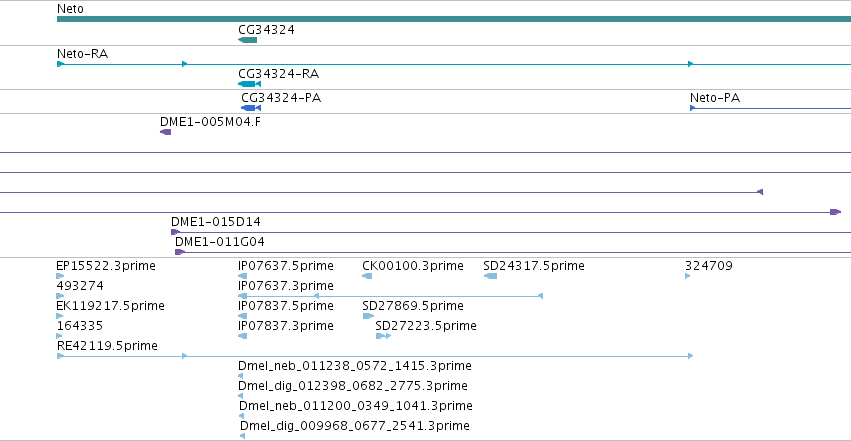
Task: Click the Dmel_neb_011238_0572_1415.3prime label
Action: point(355,366)
